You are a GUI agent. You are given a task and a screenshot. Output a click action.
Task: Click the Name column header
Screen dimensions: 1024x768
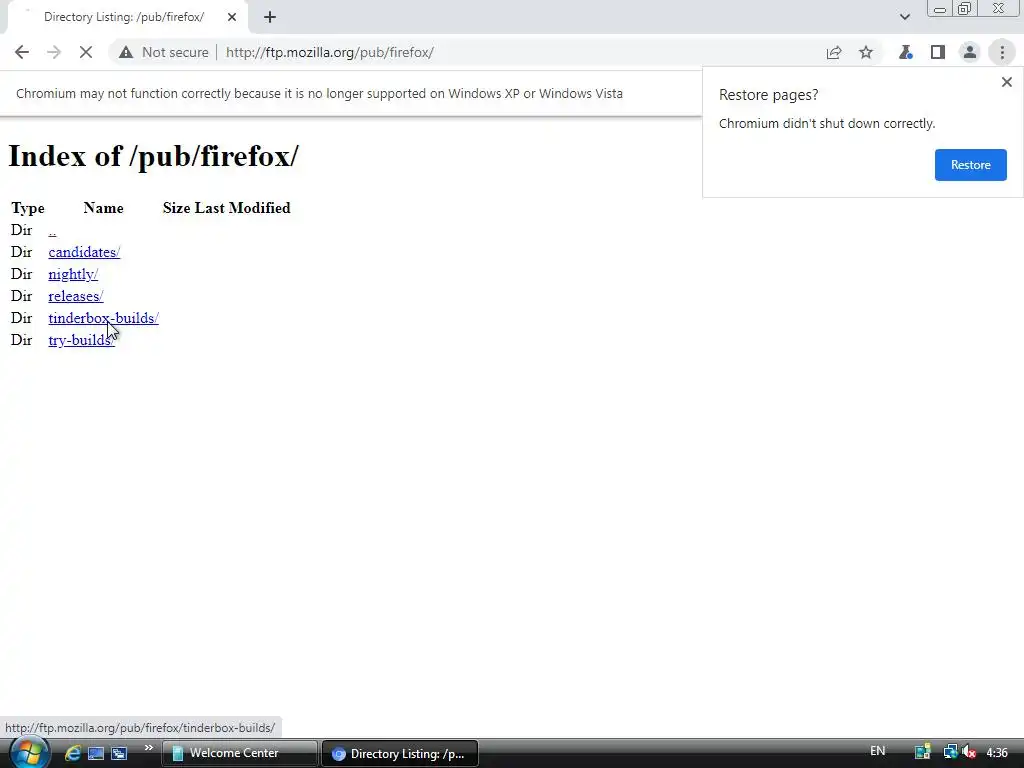coord(103,208)
